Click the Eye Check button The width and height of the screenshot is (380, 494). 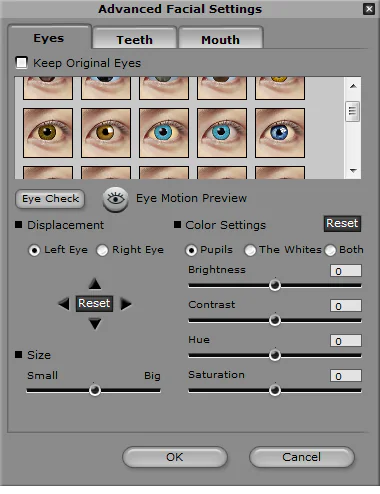pos(50,199)
